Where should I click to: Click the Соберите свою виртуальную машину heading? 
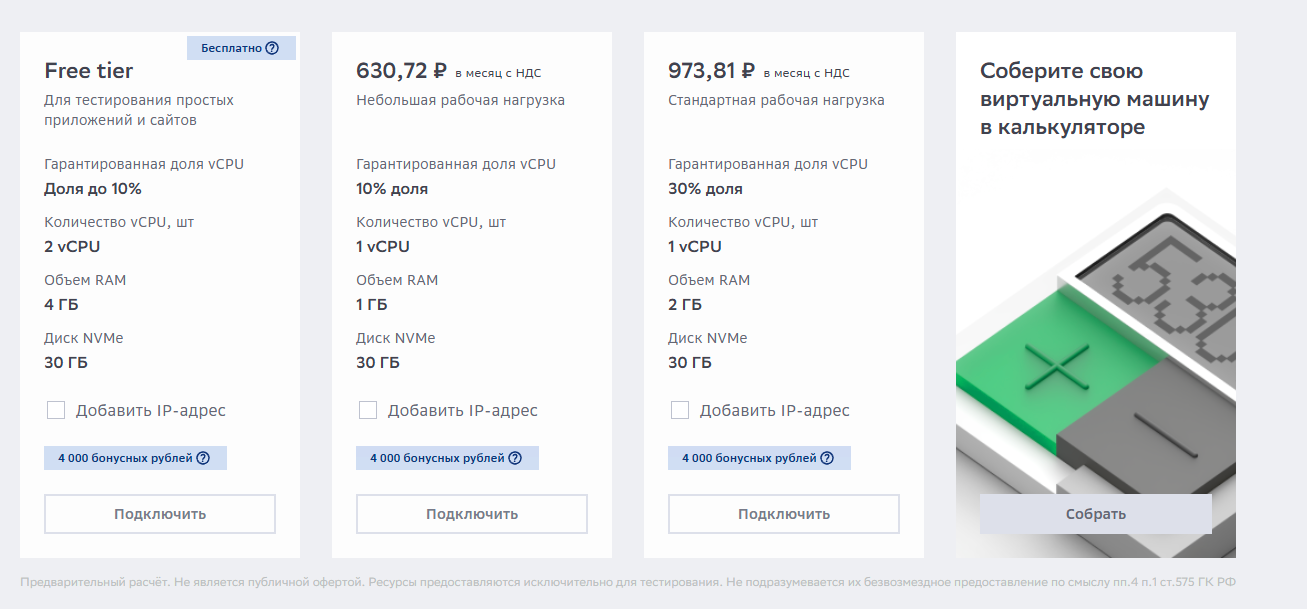pos(1094,99)
